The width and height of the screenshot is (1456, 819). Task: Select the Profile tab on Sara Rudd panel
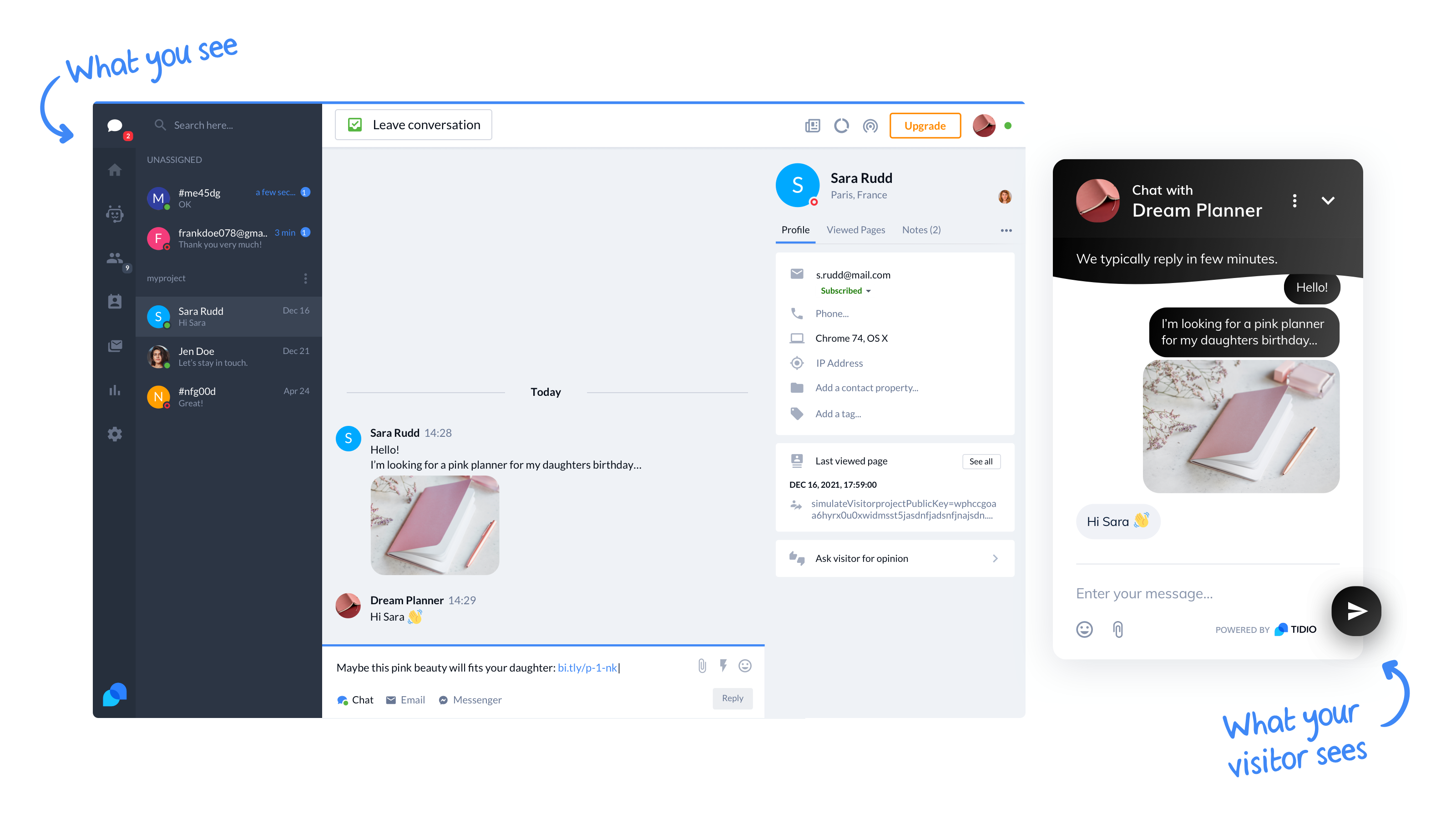tap(795, 229)
